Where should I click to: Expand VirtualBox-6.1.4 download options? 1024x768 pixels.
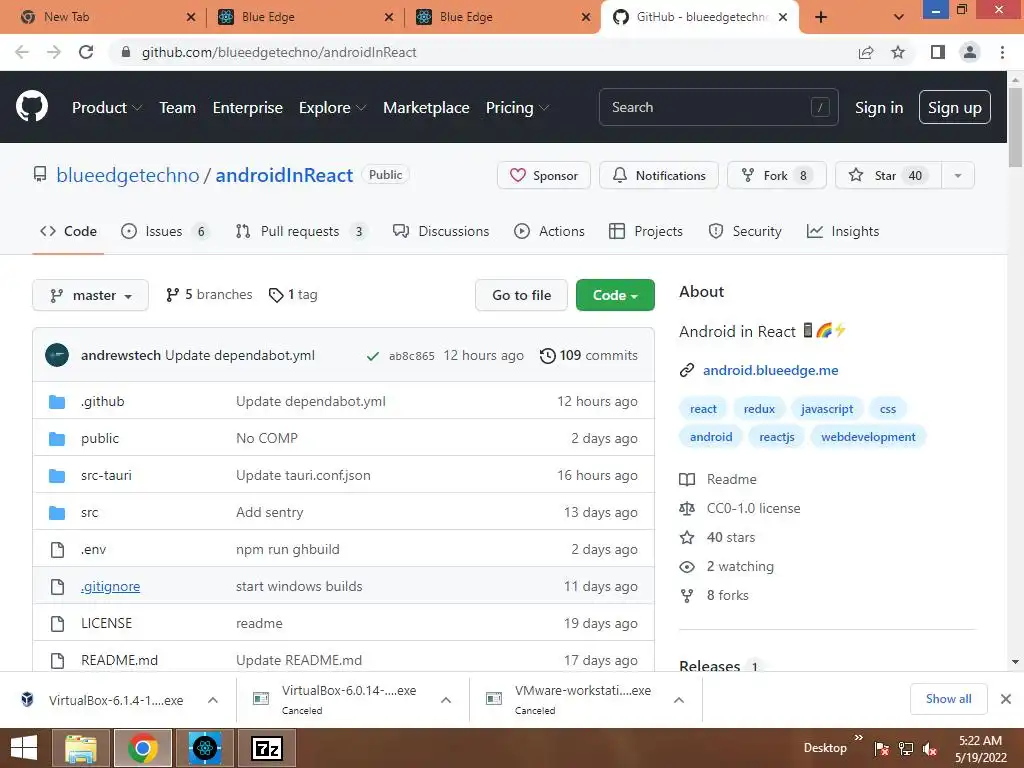click(x=213, y=700)
